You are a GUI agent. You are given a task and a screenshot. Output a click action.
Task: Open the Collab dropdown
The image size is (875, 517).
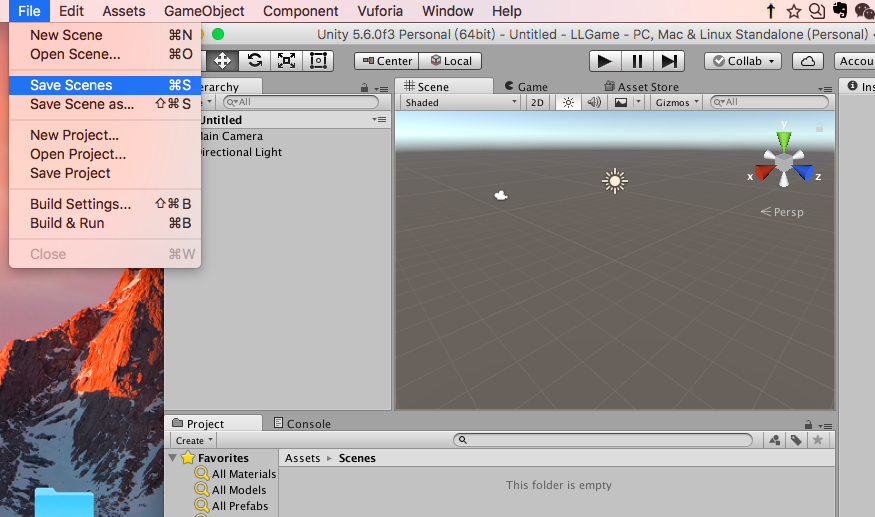743,61
